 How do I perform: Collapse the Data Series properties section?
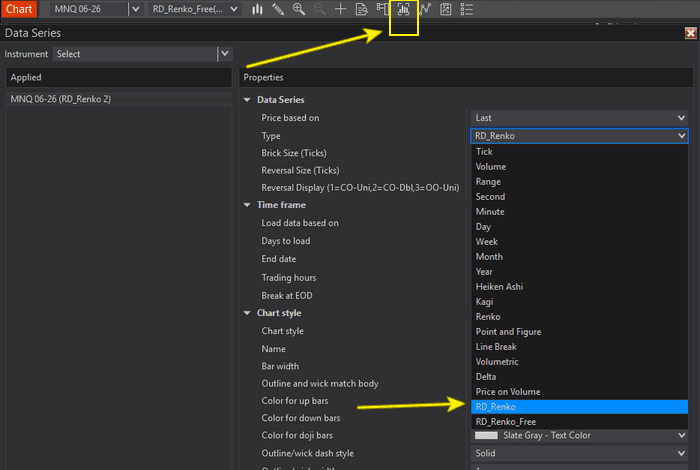click(247, 100)
